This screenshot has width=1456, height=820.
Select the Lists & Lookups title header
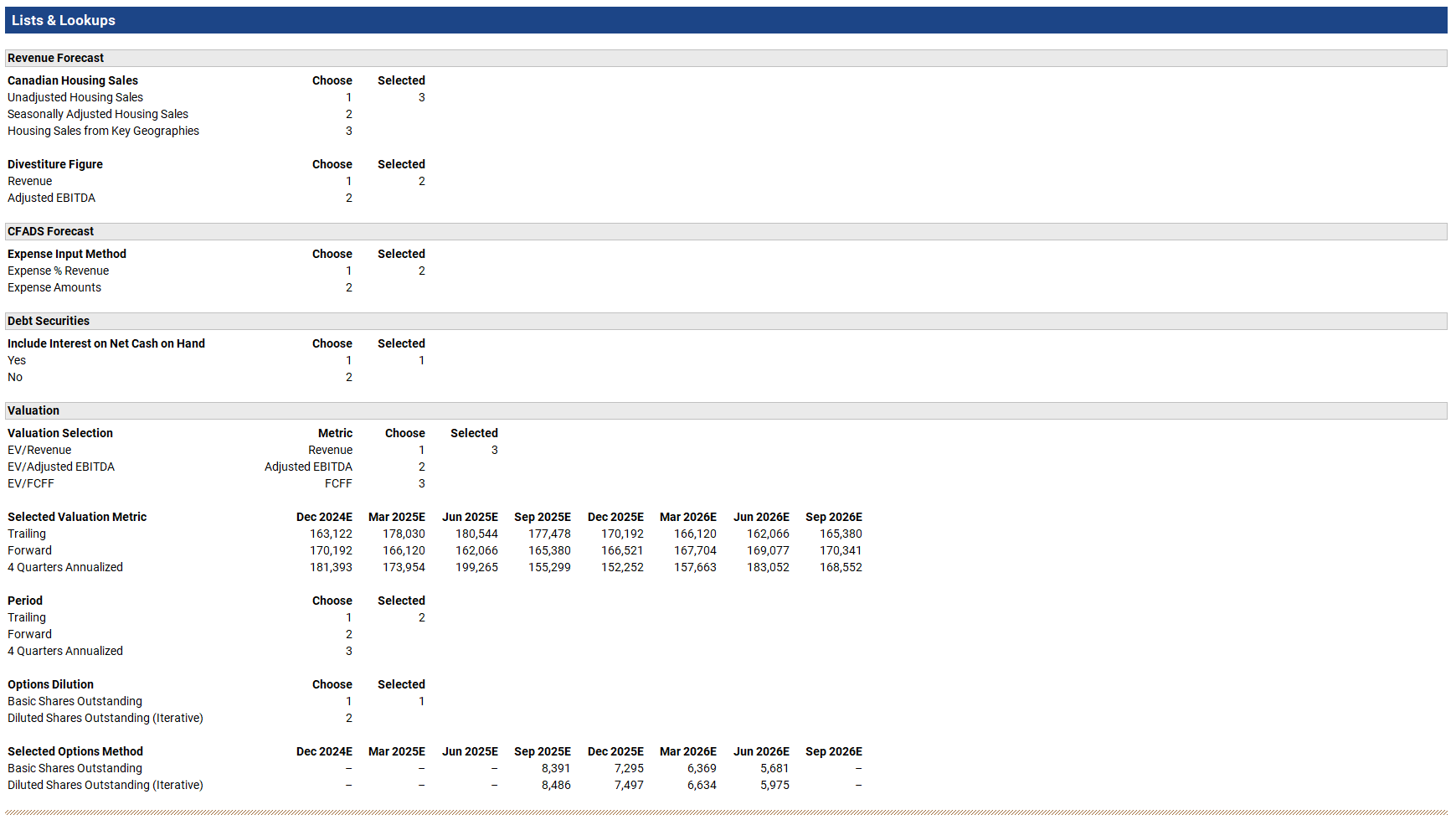click(726, 20)
